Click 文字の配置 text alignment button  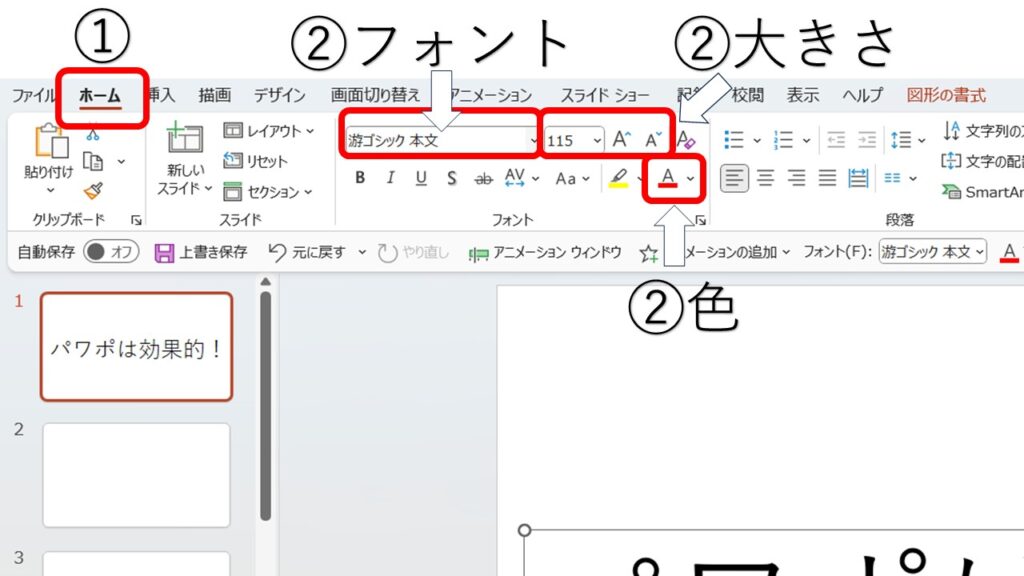click(x=982, y=161)
